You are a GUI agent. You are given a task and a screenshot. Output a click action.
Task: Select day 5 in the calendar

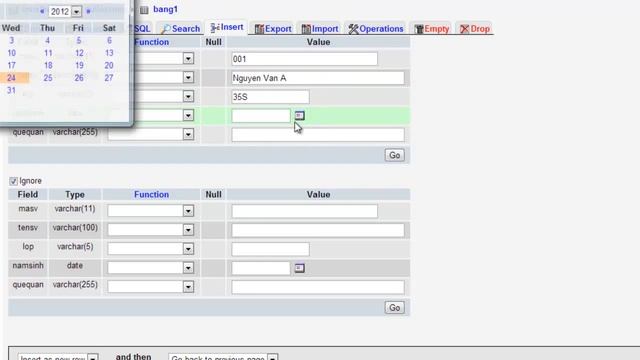(x=79, y=40)
